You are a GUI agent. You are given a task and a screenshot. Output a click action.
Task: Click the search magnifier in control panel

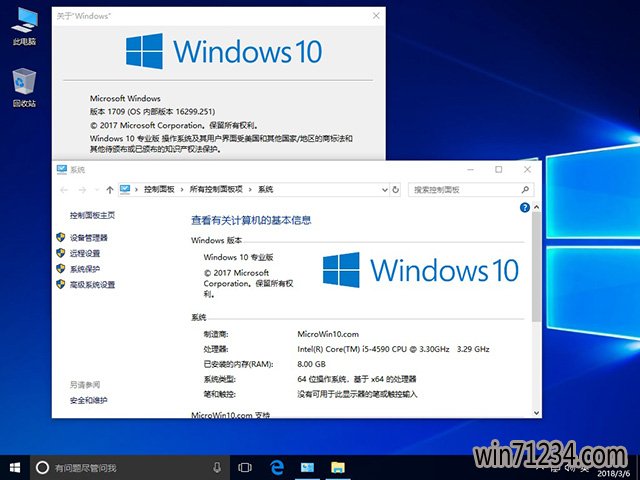pyautogui.click(x=525, y=189)
